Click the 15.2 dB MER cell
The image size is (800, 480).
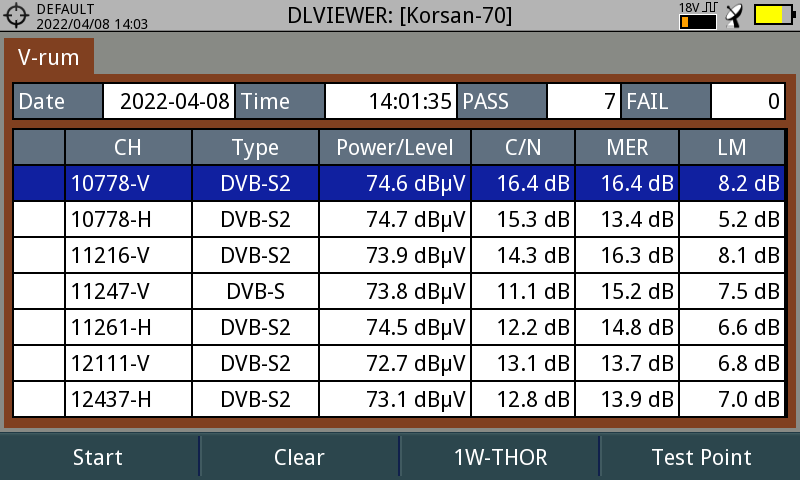(x=627, y=291)
